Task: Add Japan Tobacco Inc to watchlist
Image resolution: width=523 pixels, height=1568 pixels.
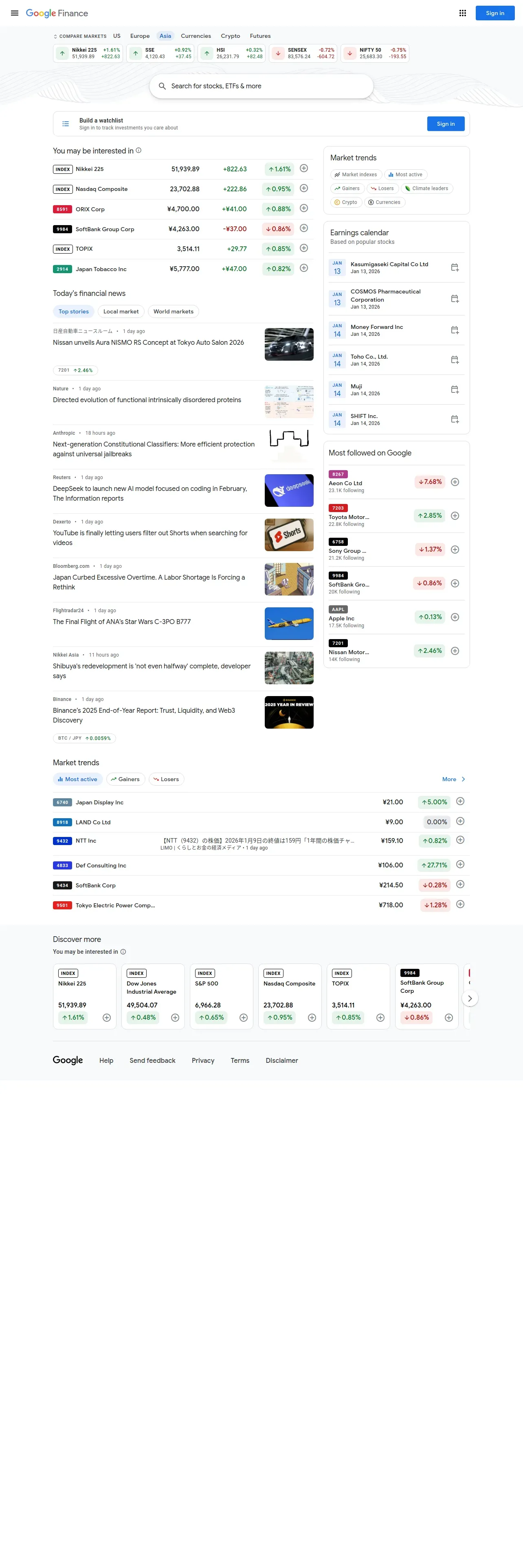Action: [x=304, y=268]
